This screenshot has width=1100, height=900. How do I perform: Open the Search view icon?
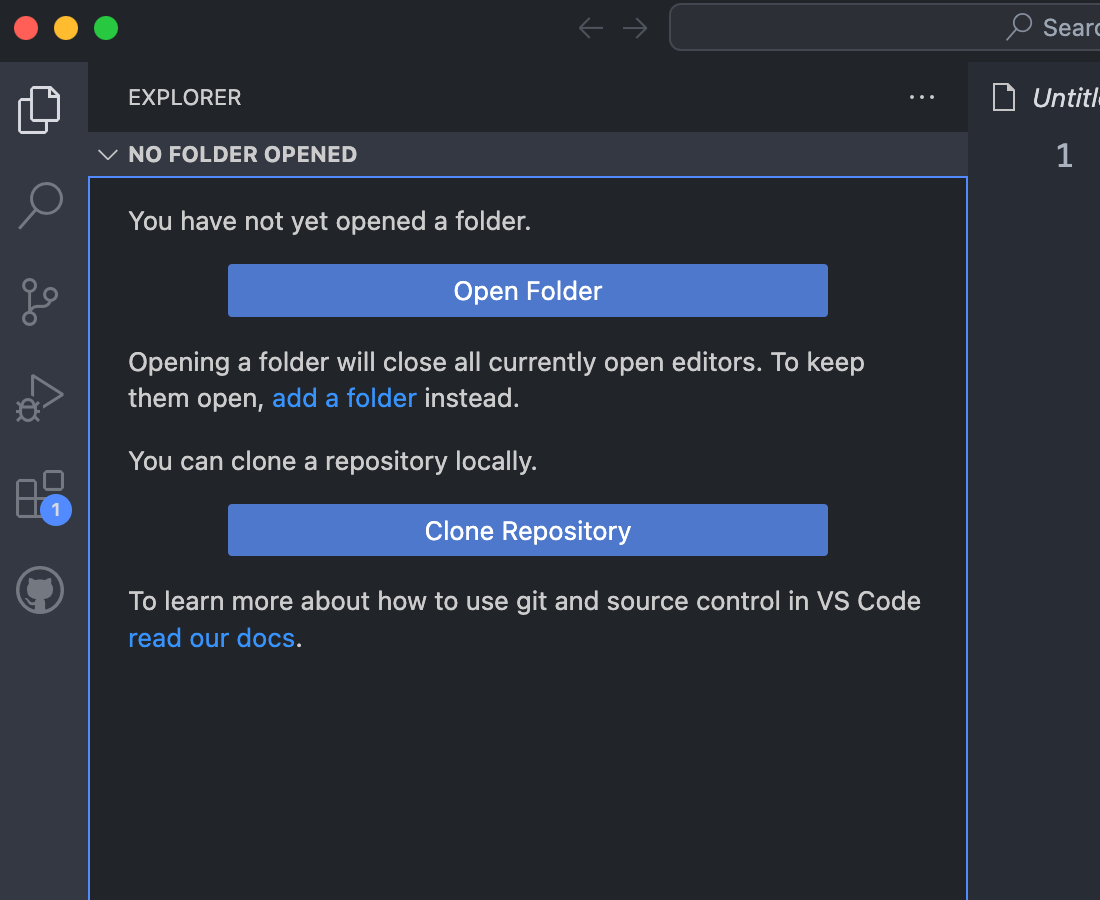tap(40, 206)
